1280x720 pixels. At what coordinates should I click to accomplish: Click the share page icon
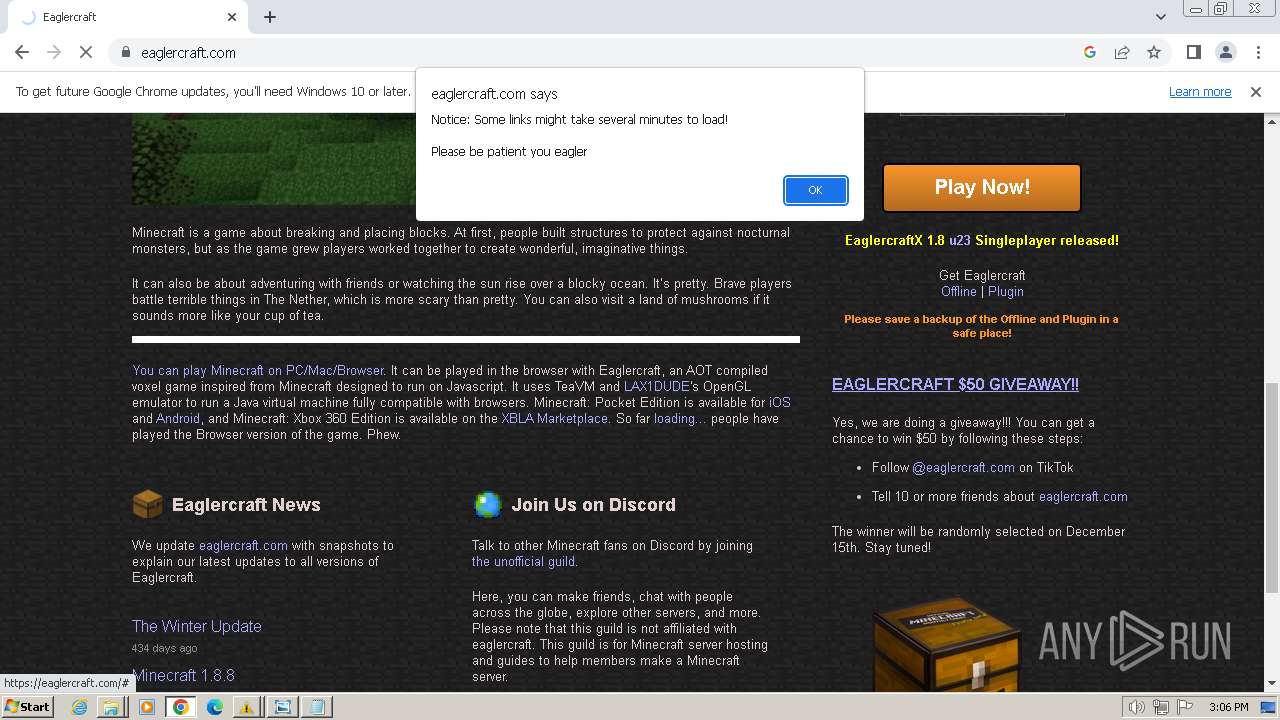click(1122, 52)
